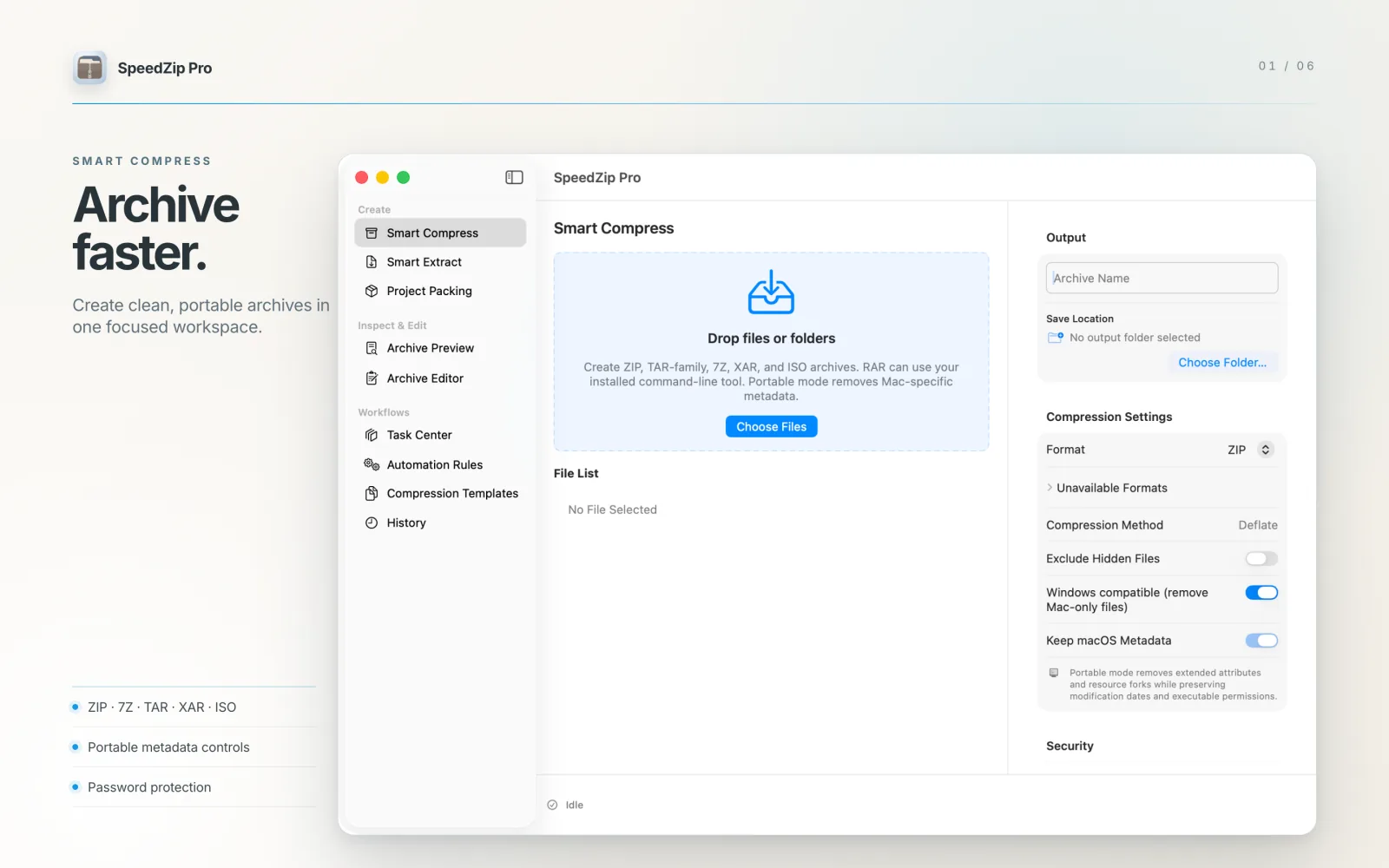Open Smart Compress in the sidebar
The image size is (1389, 868).
point(440,233)
